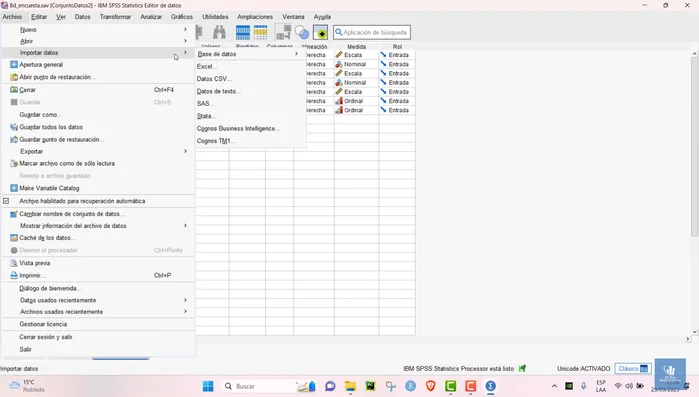699x397 pixels.
Task: Select Vista previa menu entry
Action: tap(34, 263)
